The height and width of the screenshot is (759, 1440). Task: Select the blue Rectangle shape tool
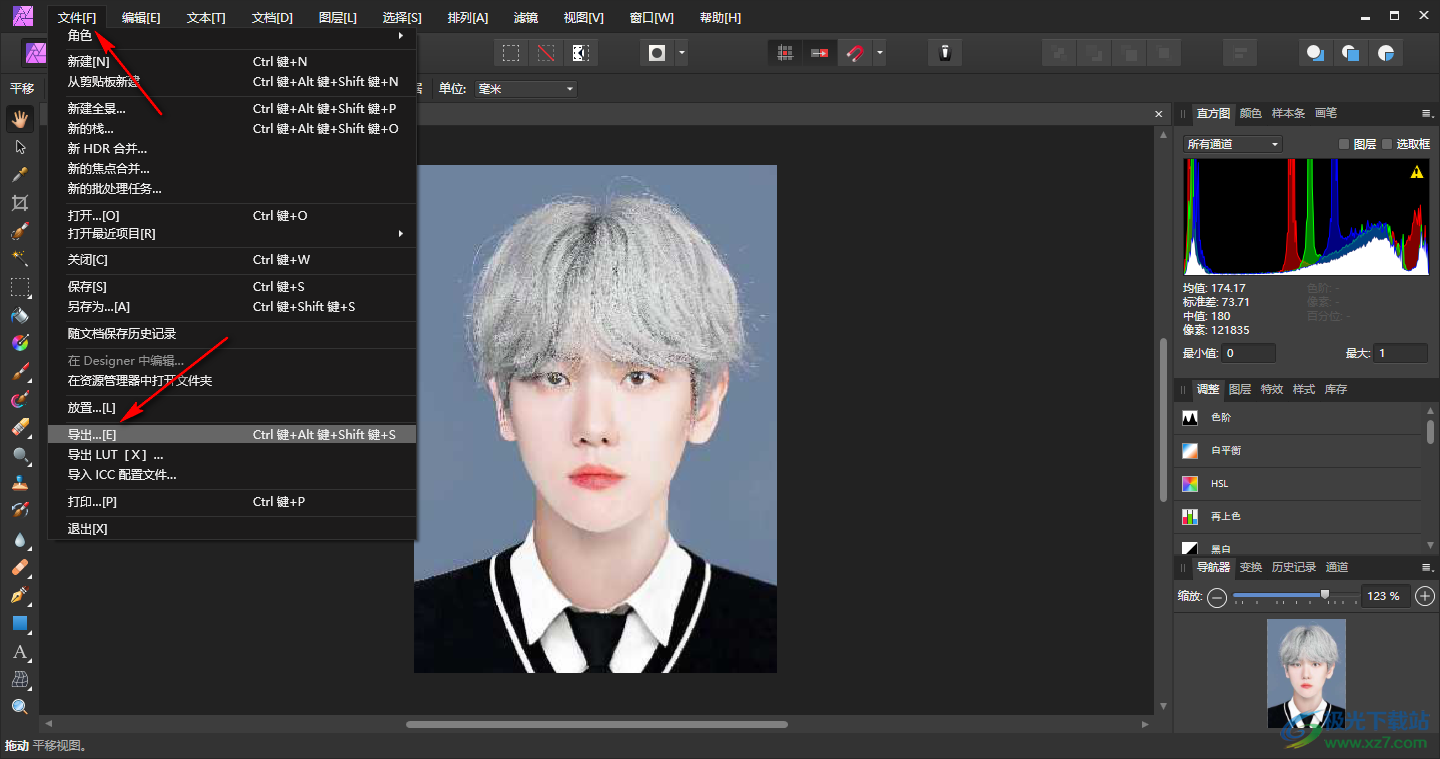20,623
